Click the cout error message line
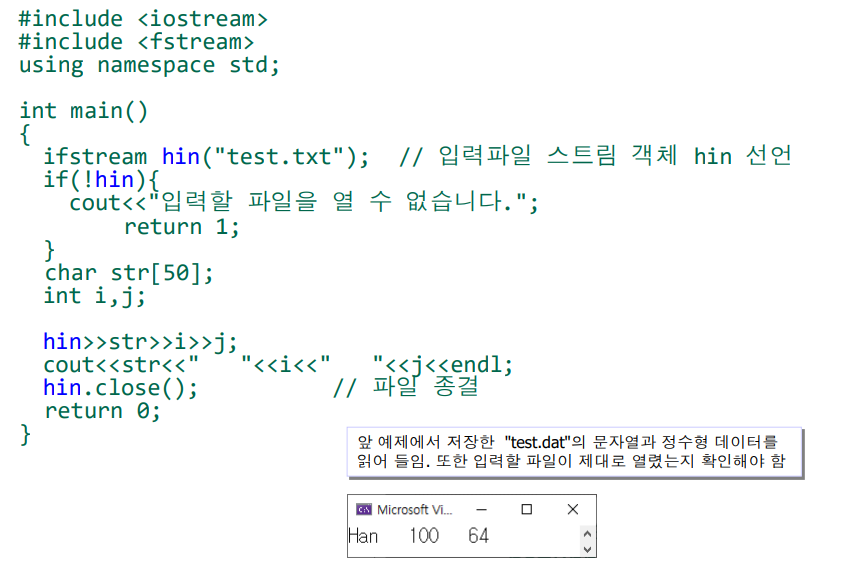Viewport: 854px width, 572px height. (x=304, y=203)
